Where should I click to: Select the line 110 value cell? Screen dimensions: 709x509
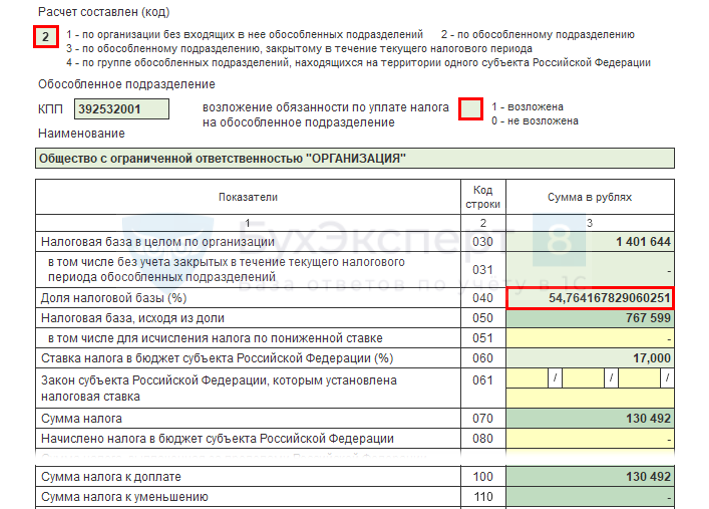pyautogui.click(x=590, y=497)
